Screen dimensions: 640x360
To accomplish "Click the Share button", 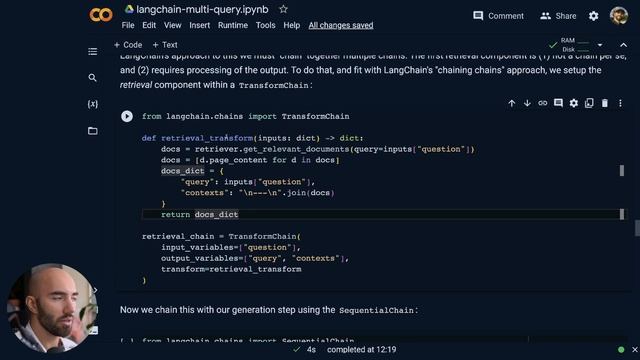I will [x=558, y=16].
